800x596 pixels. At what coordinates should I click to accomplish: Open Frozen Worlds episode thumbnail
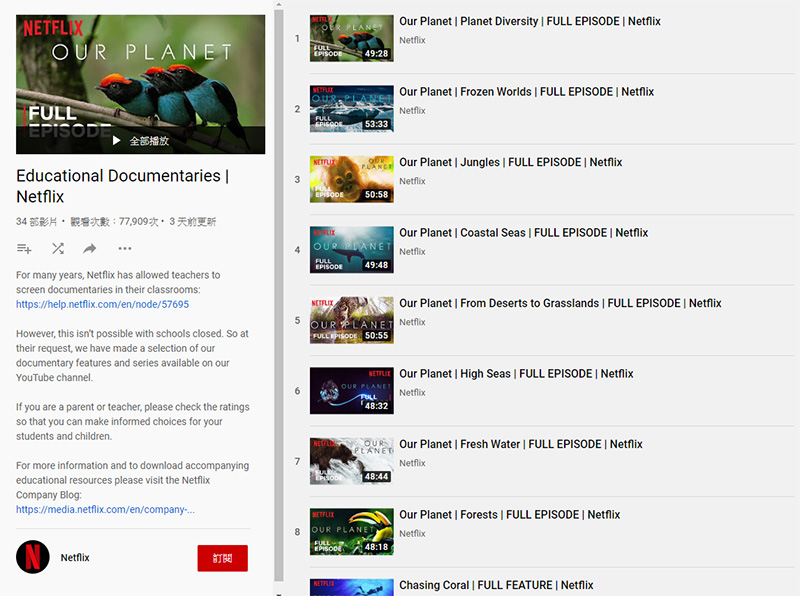tap(351, 109)
